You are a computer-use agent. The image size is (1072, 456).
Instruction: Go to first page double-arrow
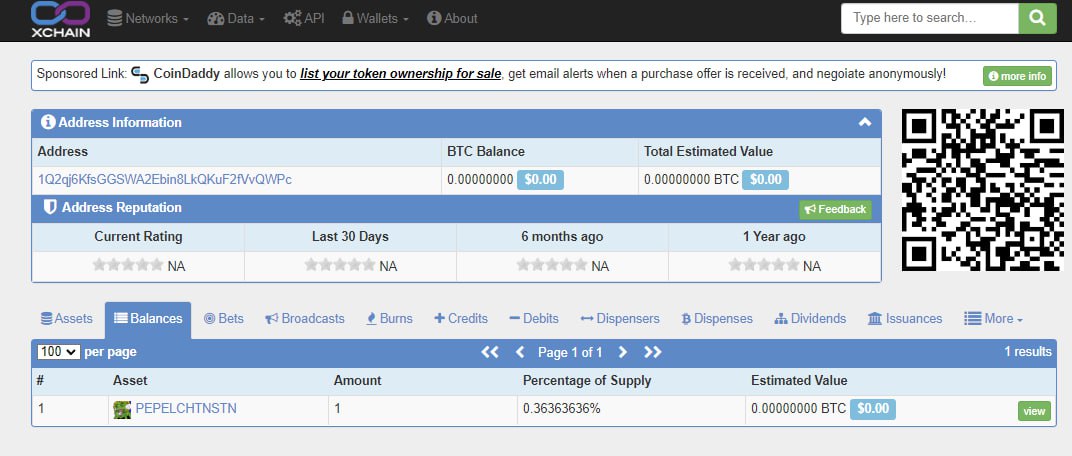click(x=490, y=352)
